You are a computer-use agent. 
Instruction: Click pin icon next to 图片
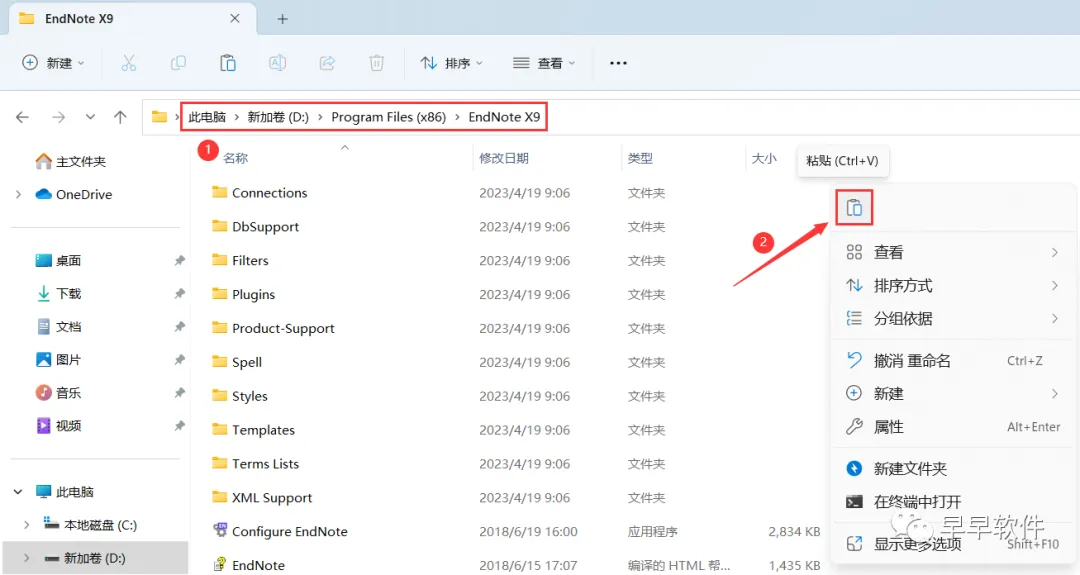[x=180, y=359]
